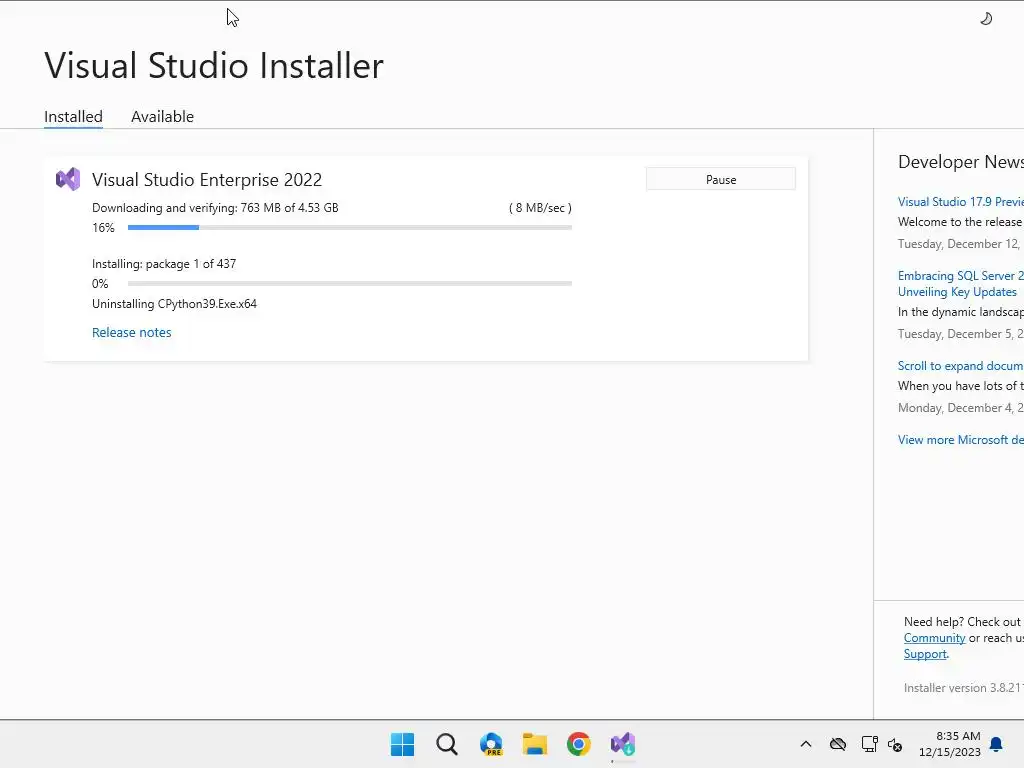Image resolution: width=1024 pixels, height=768 pixels.
Task: Launch the Edge Preview browser from the taskbar
Action: pos(491,744)
